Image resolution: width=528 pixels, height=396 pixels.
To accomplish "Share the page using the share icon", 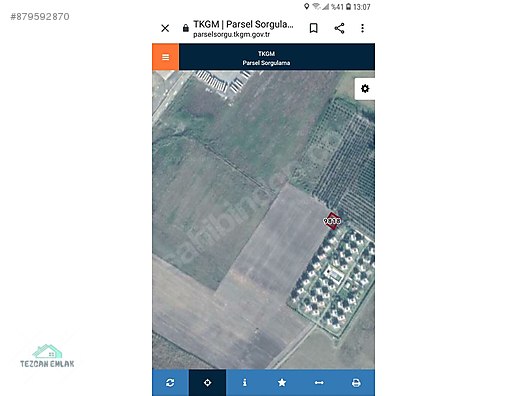I will click(339, 28).
